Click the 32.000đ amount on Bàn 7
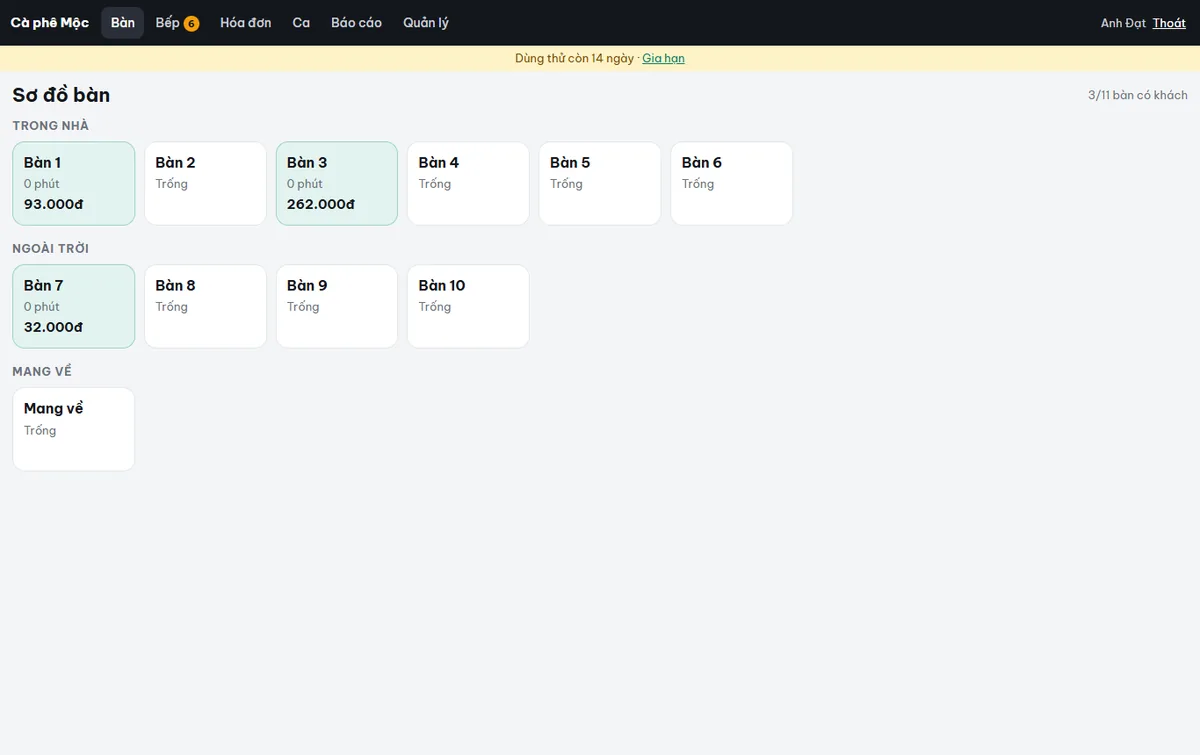The width and height of the screenshot is (1200, 755). point(54,327)
